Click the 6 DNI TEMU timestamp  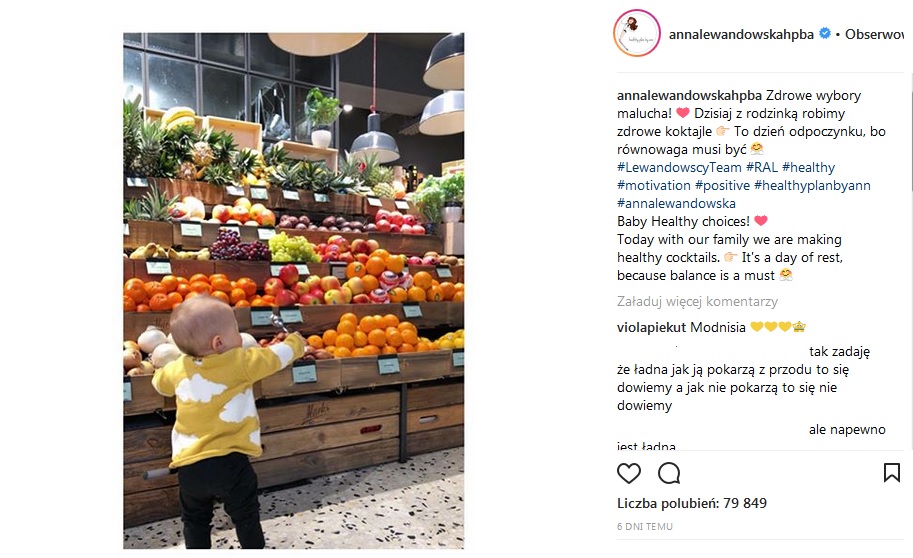coord(645,527)
